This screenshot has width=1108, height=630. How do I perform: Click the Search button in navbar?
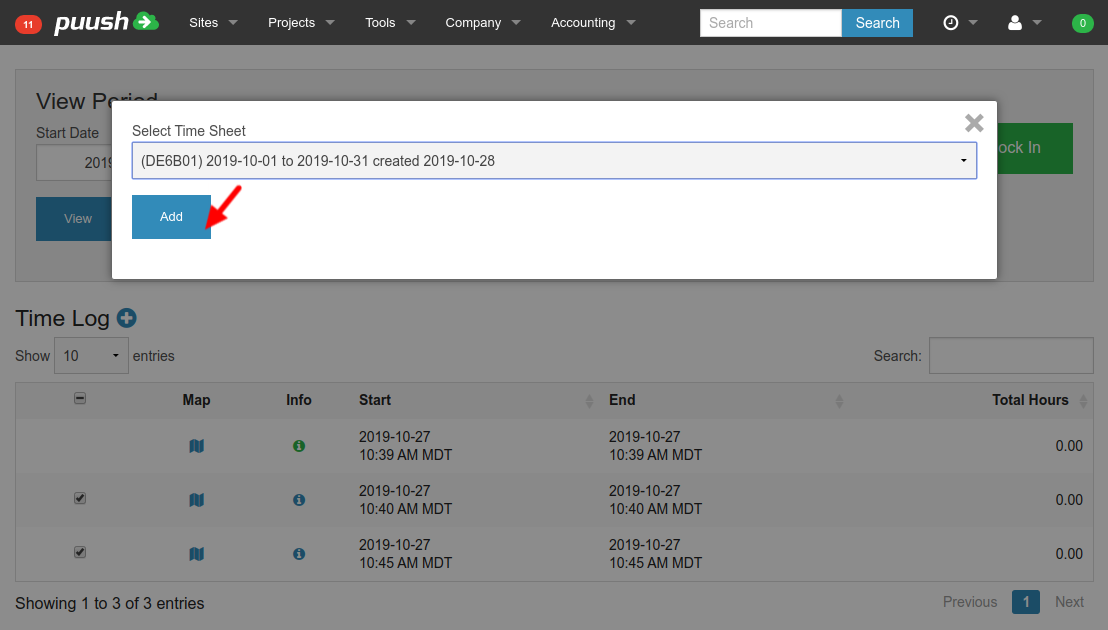click(877, 23)
